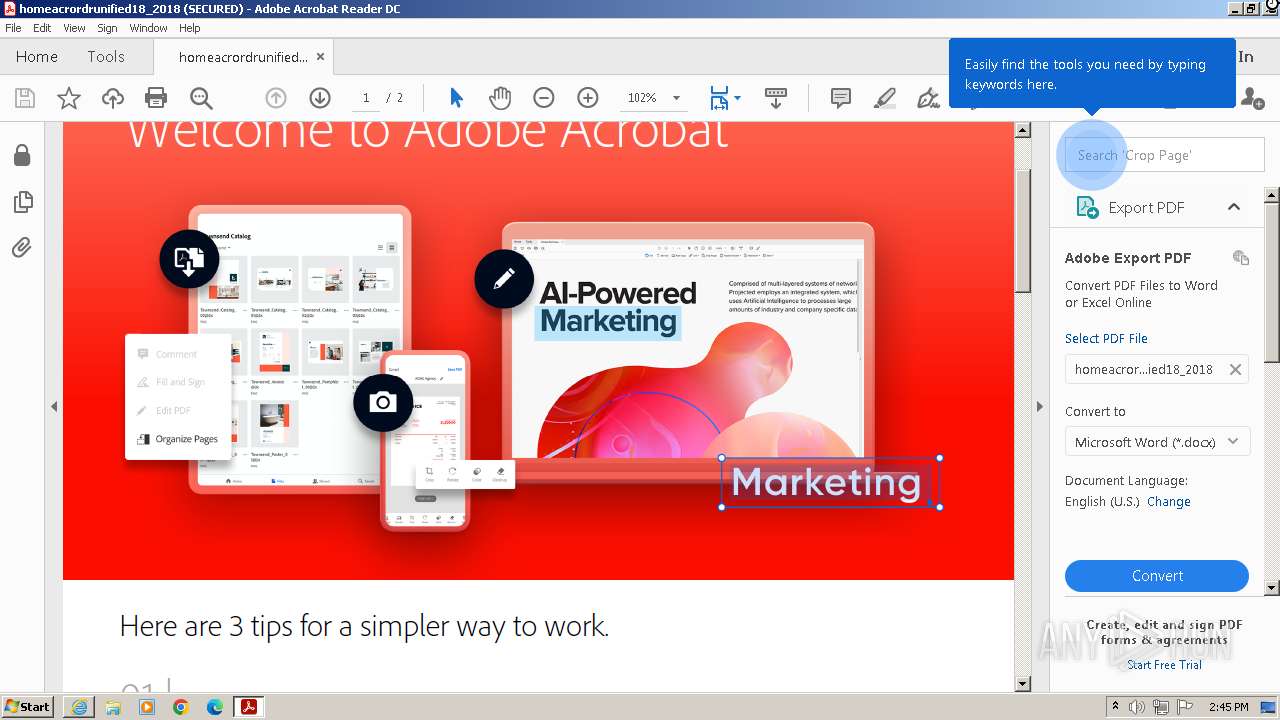This screenshot has width=1280, height=720.
Task: Open the Sign menu
Action: [107, 28]
